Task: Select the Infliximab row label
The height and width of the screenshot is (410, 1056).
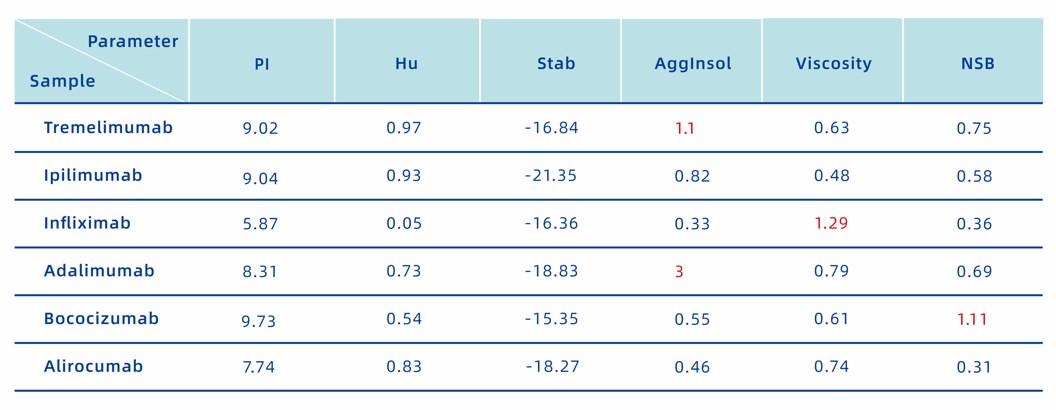Action: coord(87,223)
